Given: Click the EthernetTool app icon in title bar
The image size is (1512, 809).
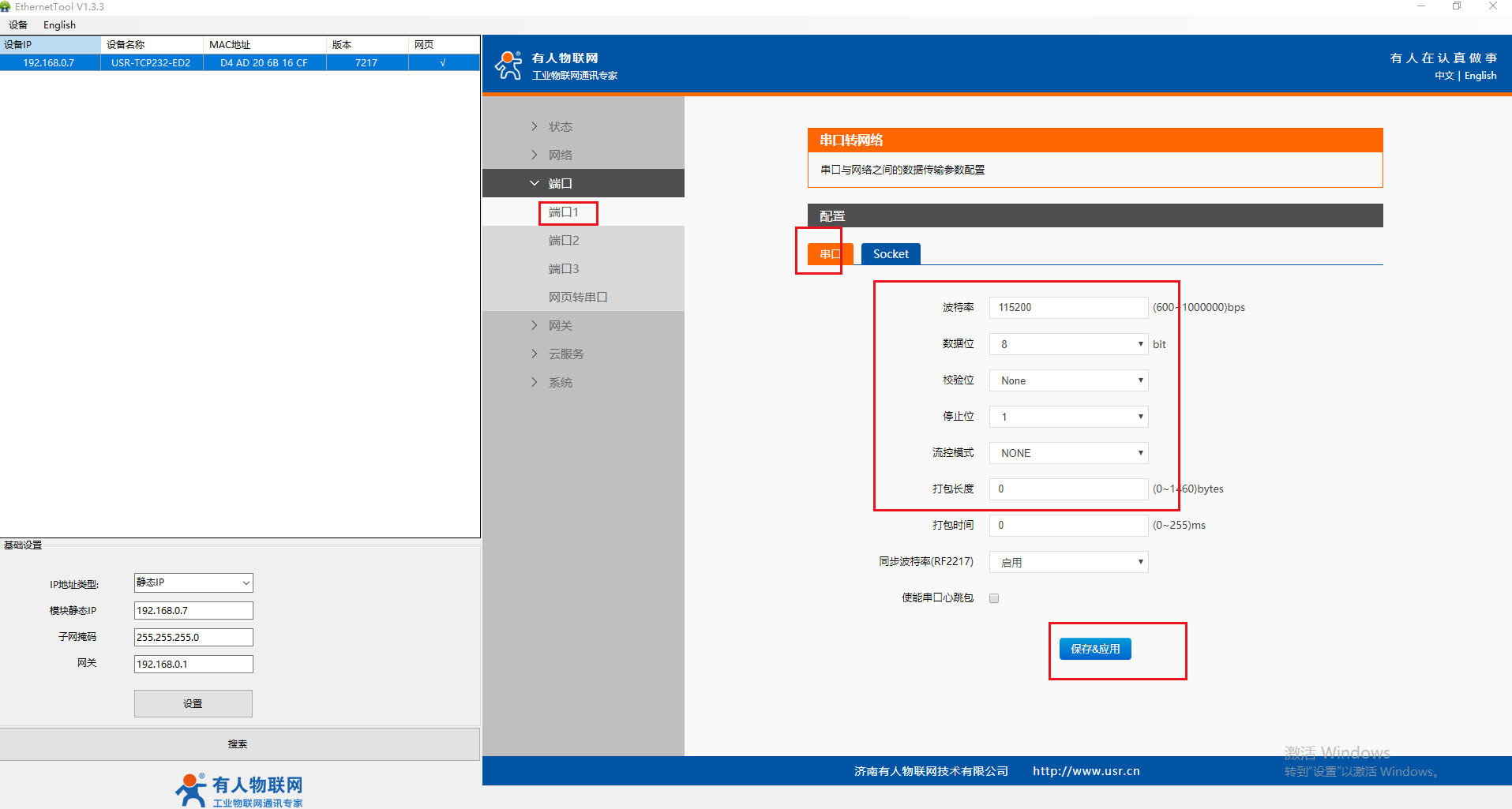Looking at the screenshot, I should 6,6.
